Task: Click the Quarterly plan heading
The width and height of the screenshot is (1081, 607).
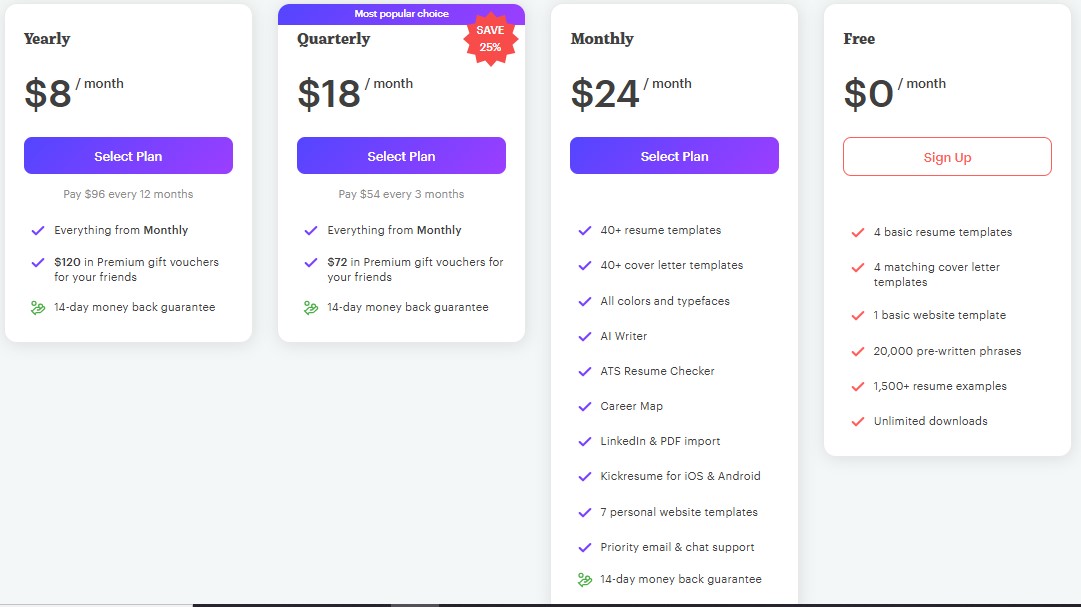Action: [332, 38]
